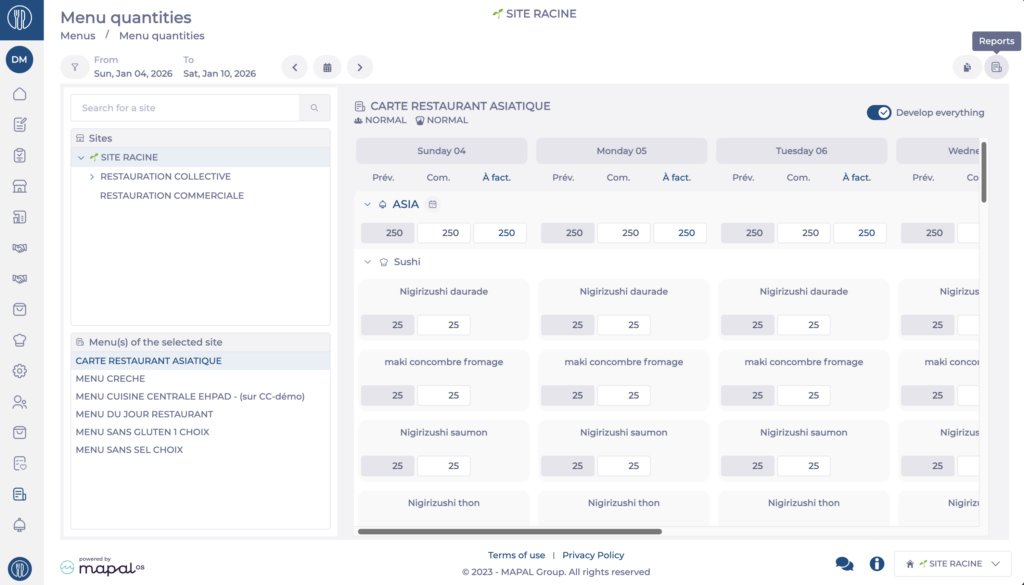Open the first handshake sidebar icon

click(x=20, y=248)
